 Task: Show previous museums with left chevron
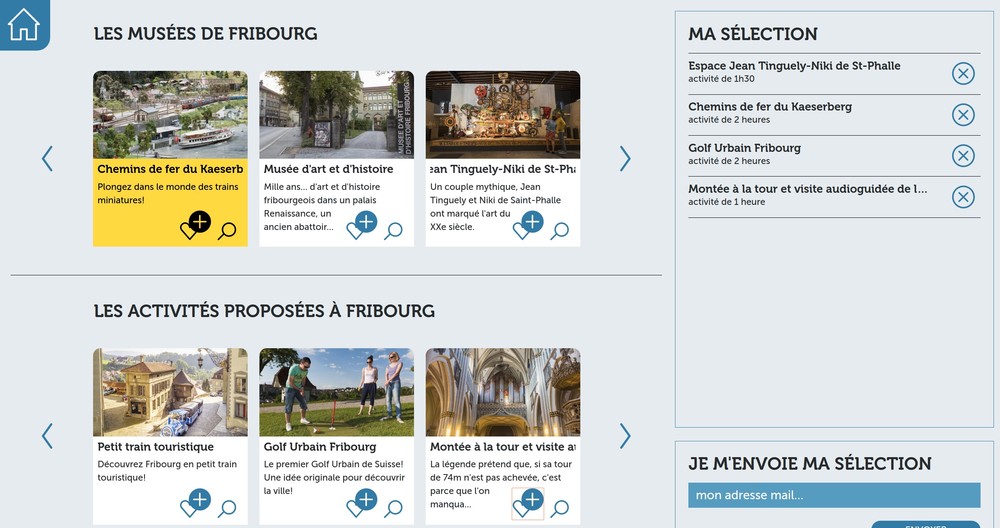(x=47, y=158)
